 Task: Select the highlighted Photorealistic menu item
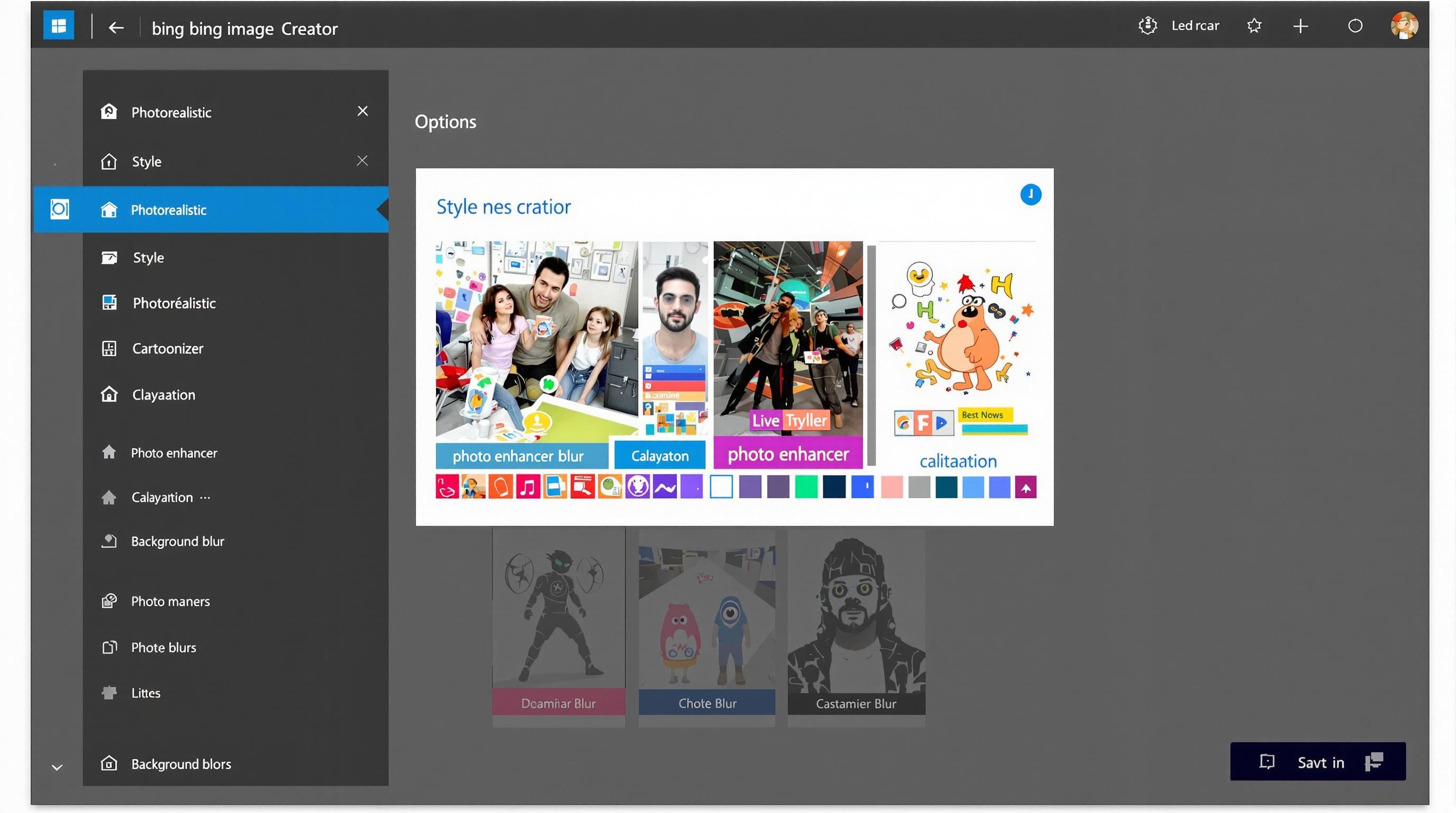pos(211,209)
